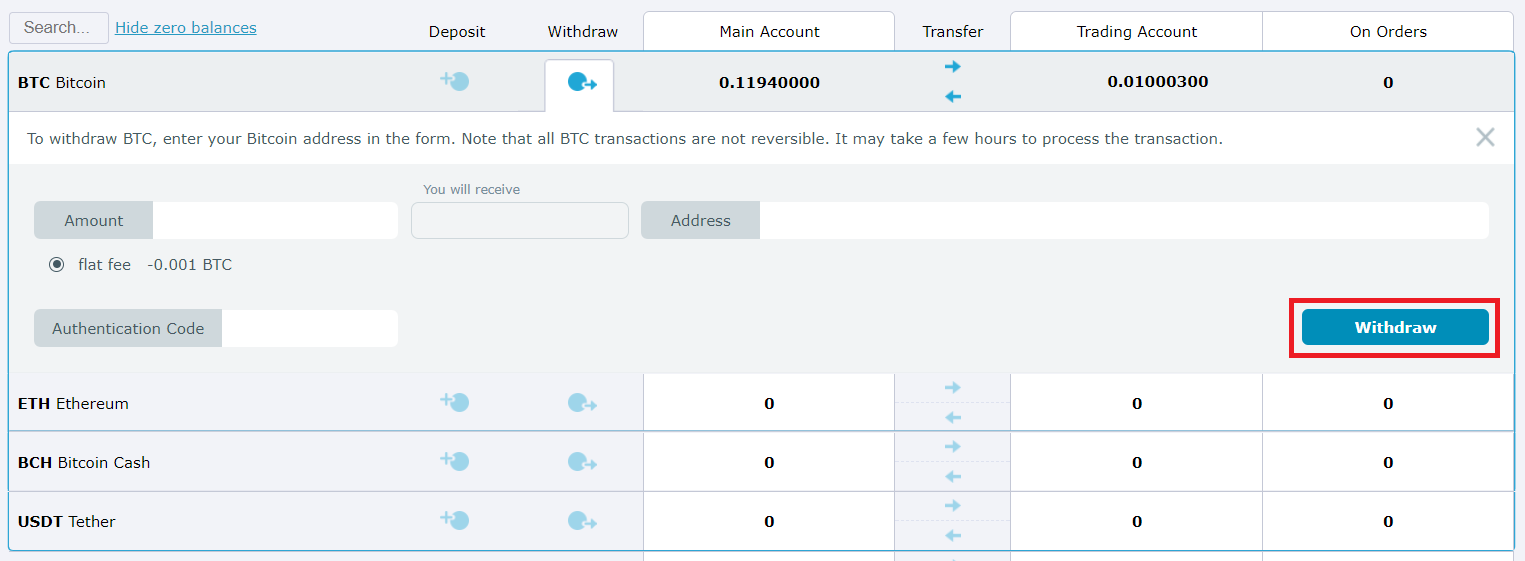
Task: Select the On Orders column tab
Action: 1388,32
